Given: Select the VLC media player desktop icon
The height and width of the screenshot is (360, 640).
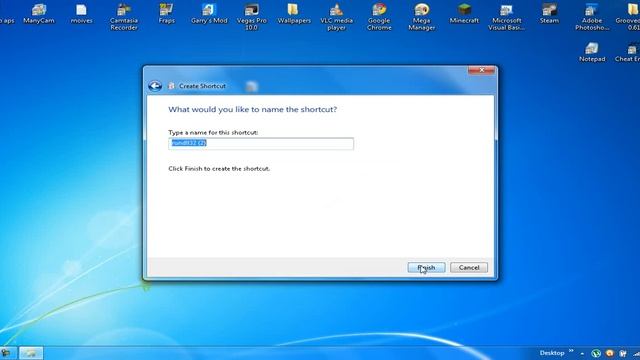Looking at the screenshot, I should tap(336, 17).
